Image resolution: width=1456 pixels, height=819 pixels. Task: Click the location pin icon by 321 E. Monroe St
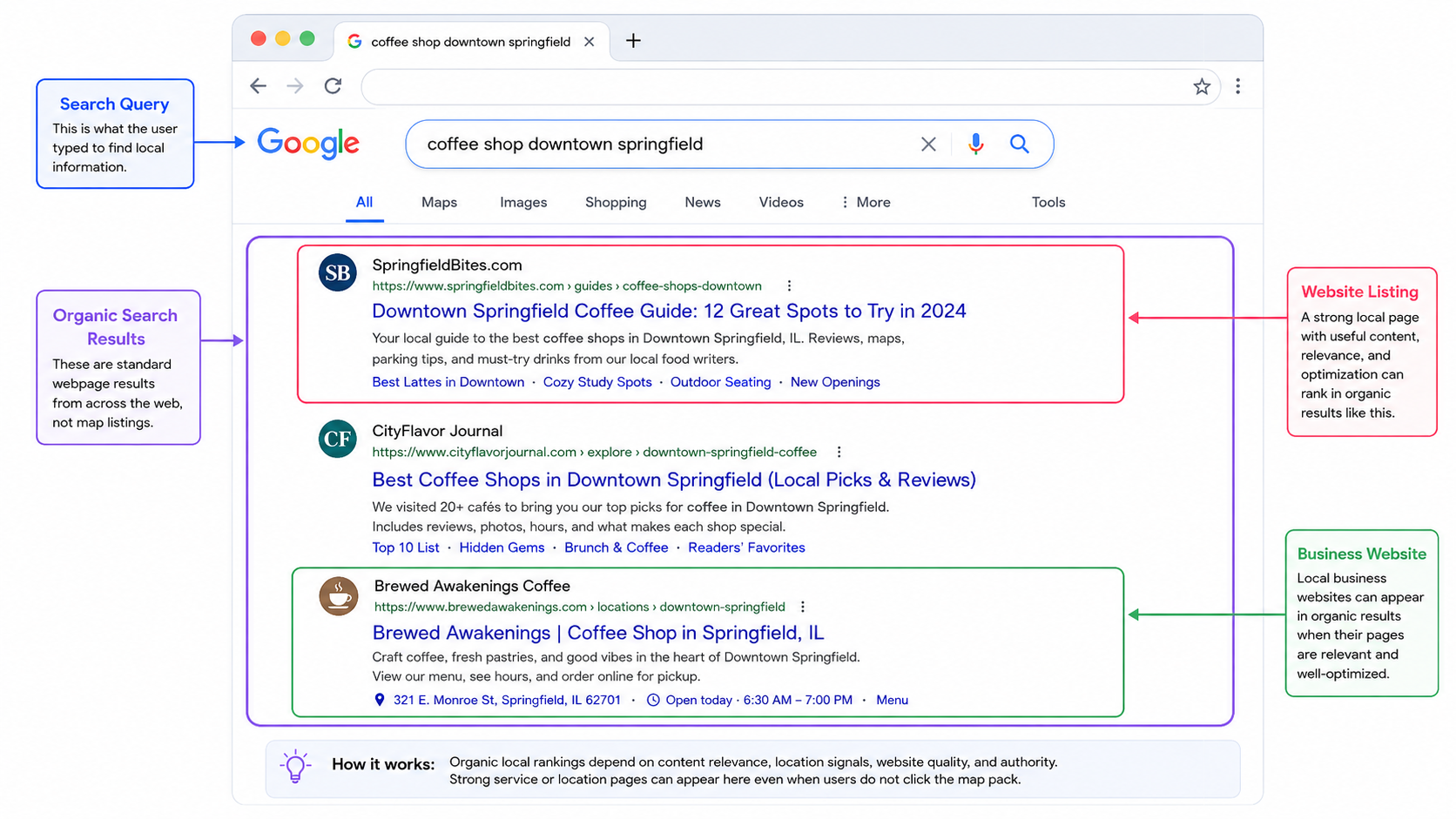pyautogui.click(x=380, y=700)
